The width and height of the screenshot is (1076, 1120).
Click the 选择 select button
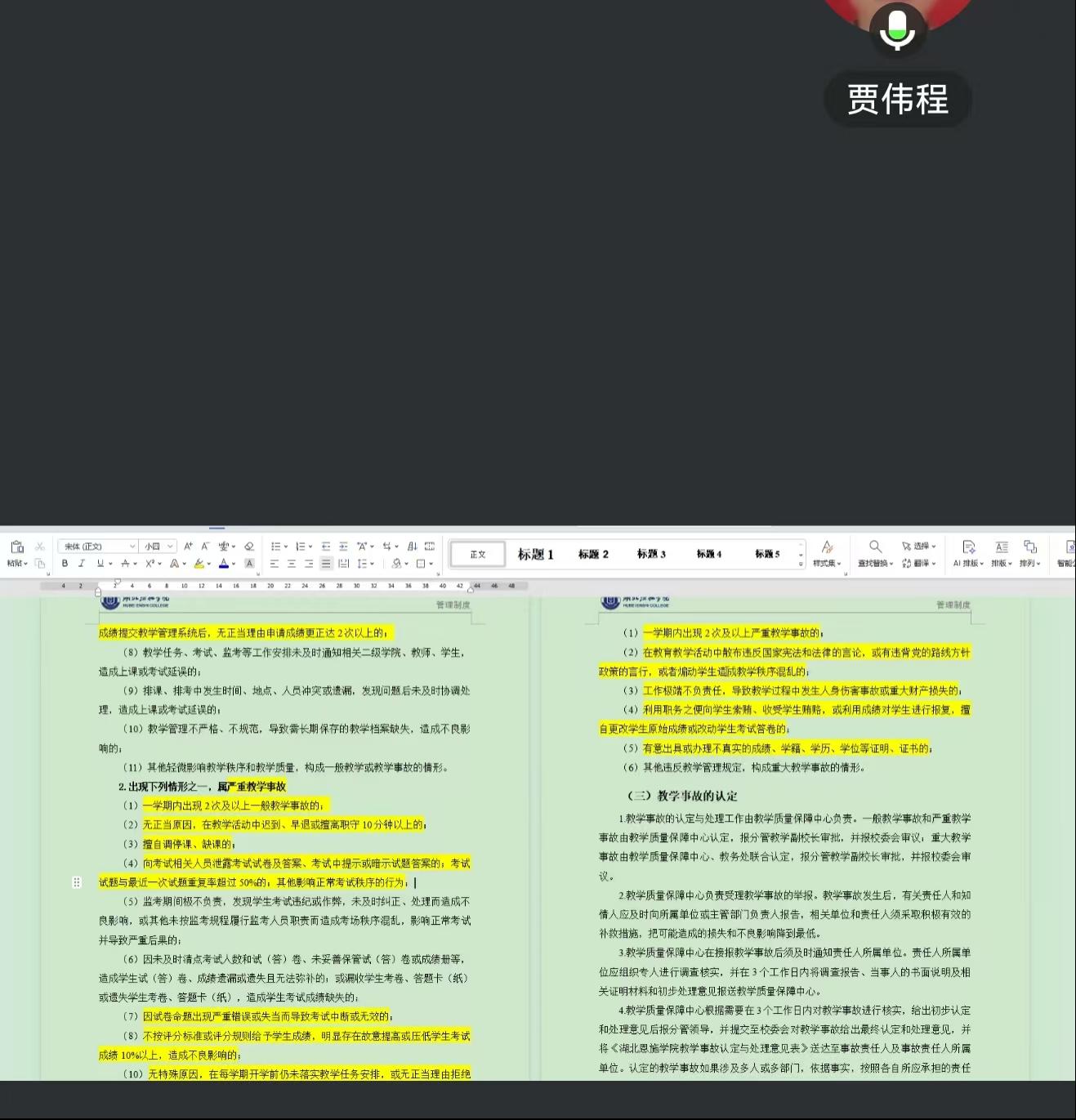[919, 547]
